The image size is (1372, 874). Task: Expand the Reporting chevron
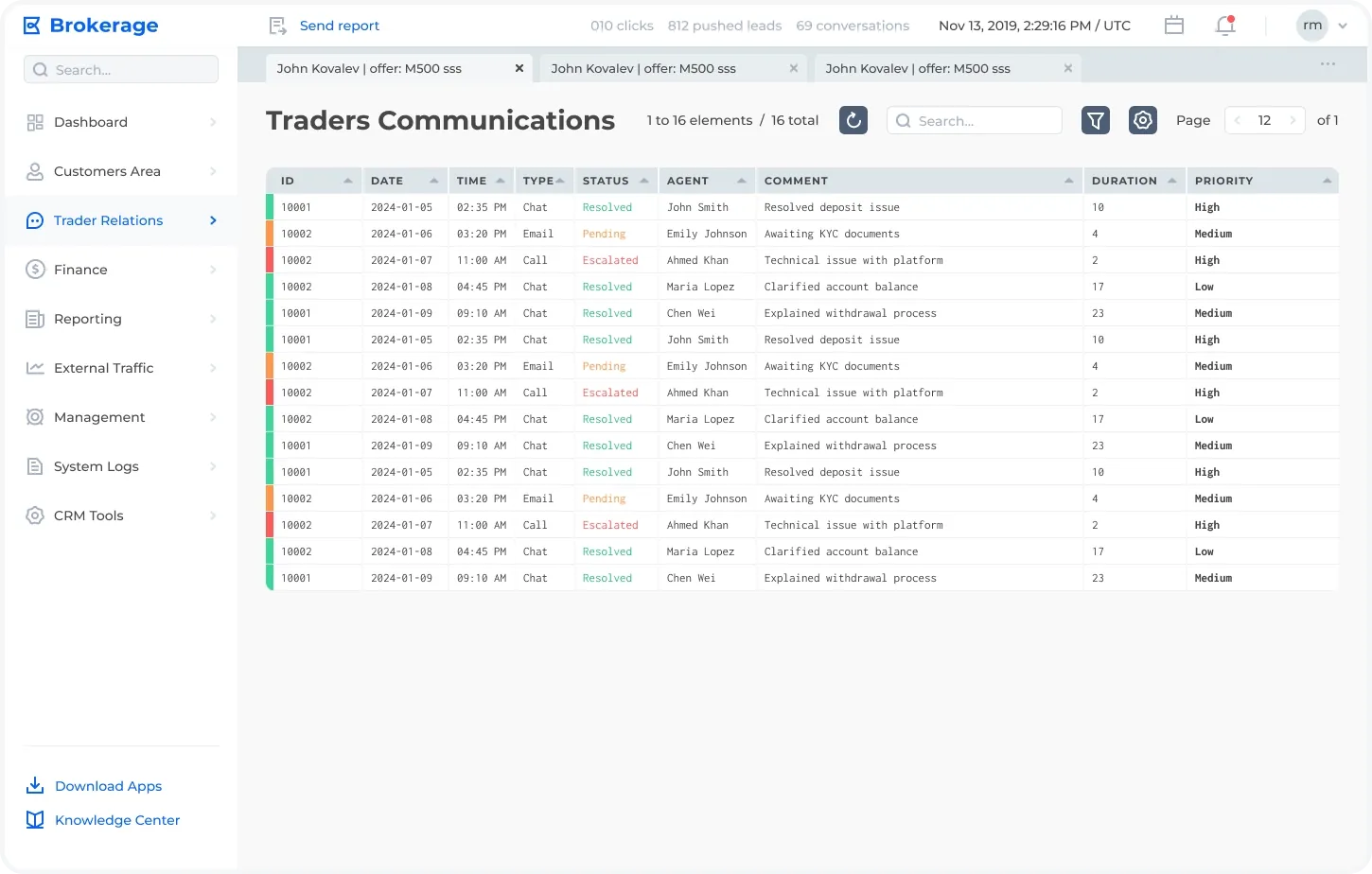[x=213, y=319]
